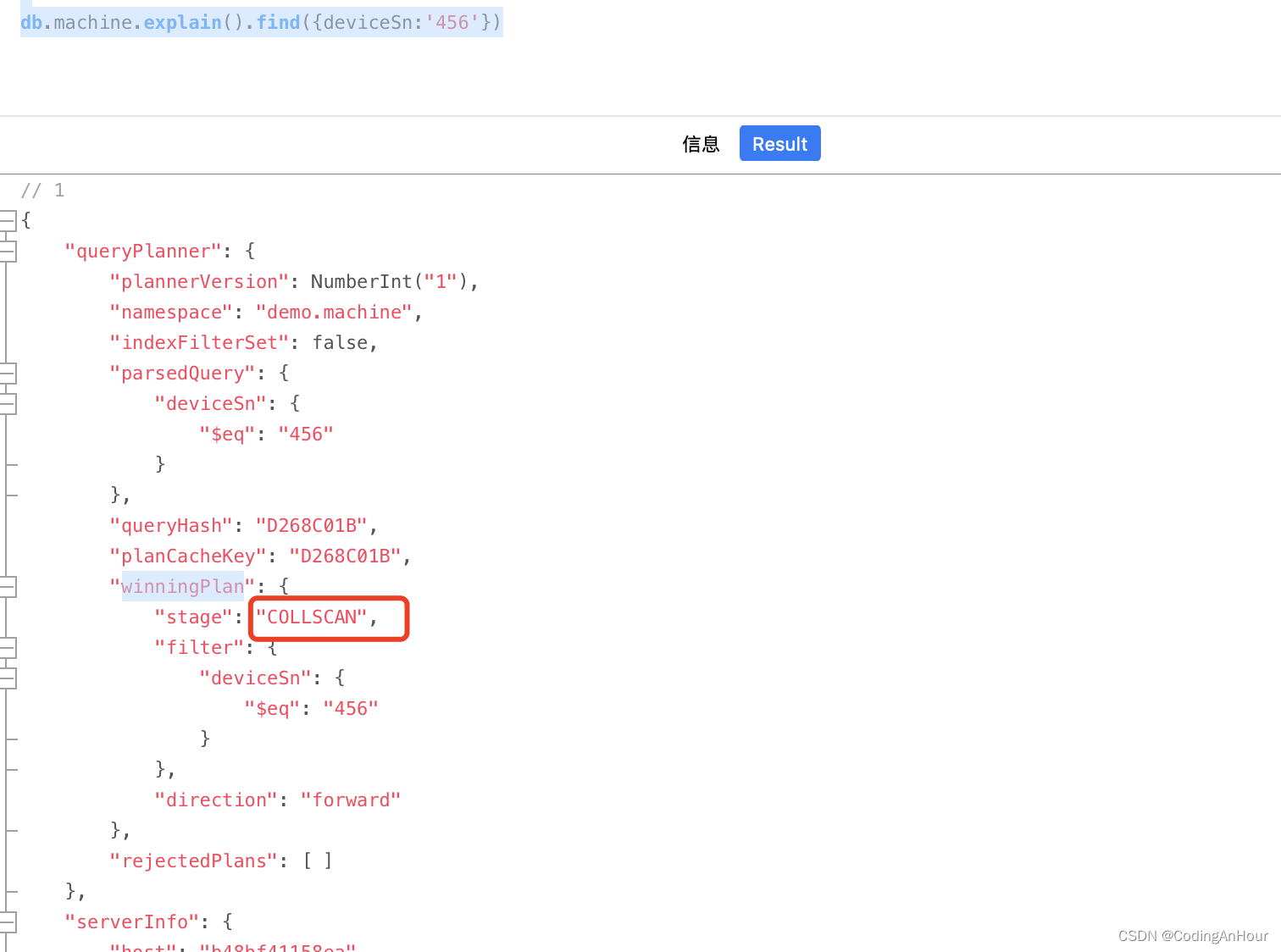
Task: Click the highlighted winningPlan key
Action: click(182, 586)
